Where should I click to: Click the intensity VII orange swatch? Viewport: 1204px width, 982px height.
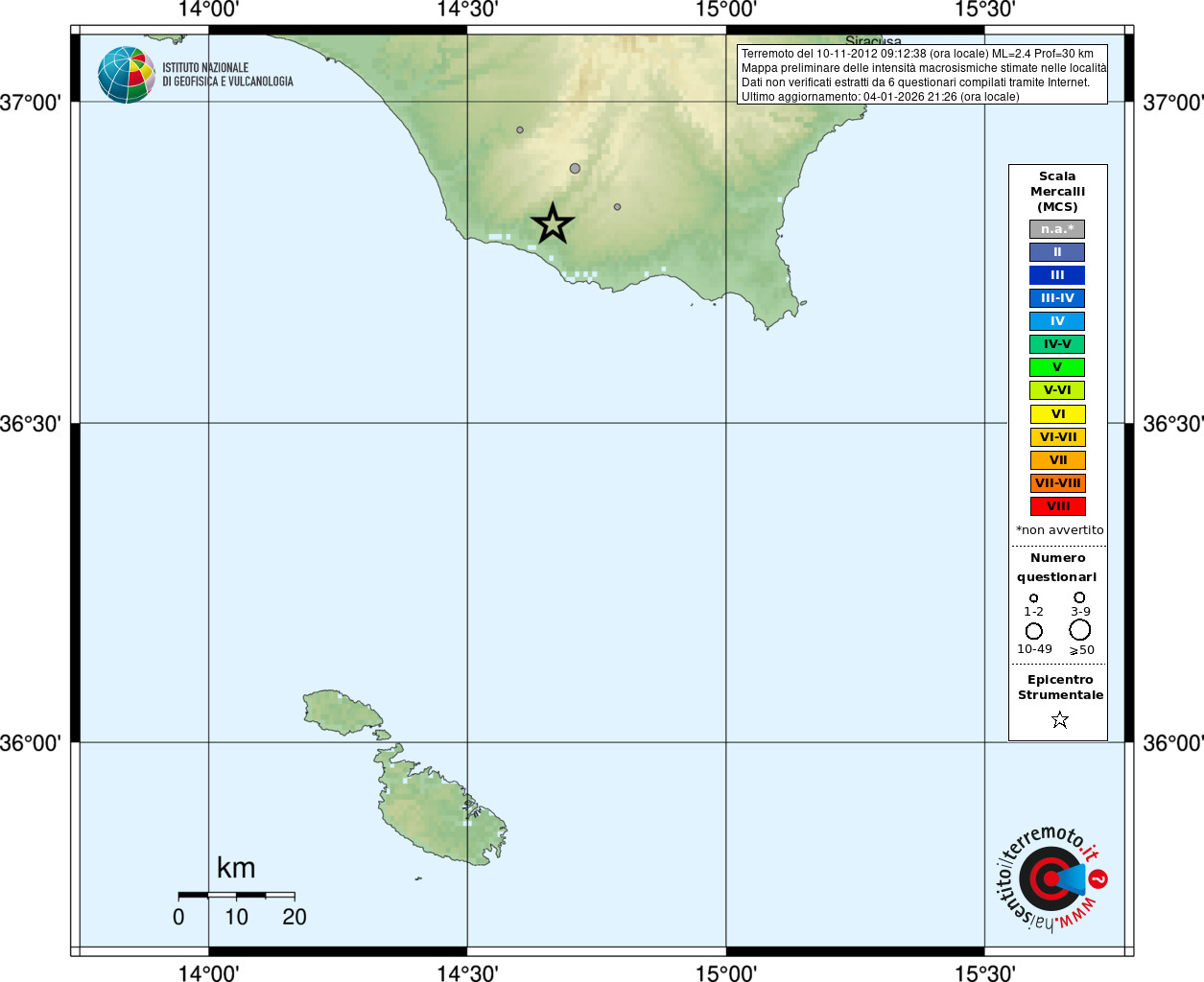1058,460
